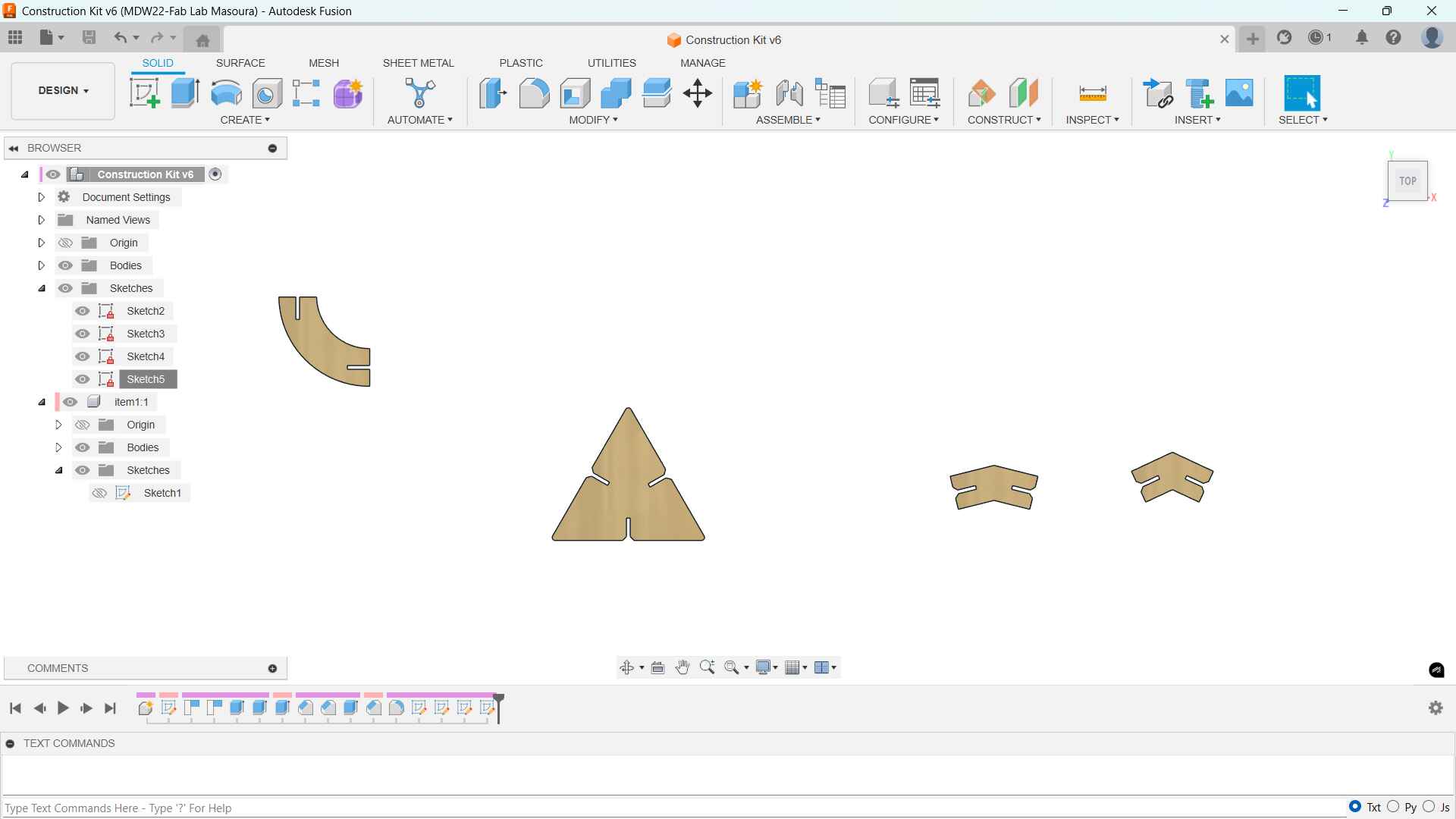Jump to the timeline end
Screen dimensions: 1456x819
[111, 708]
